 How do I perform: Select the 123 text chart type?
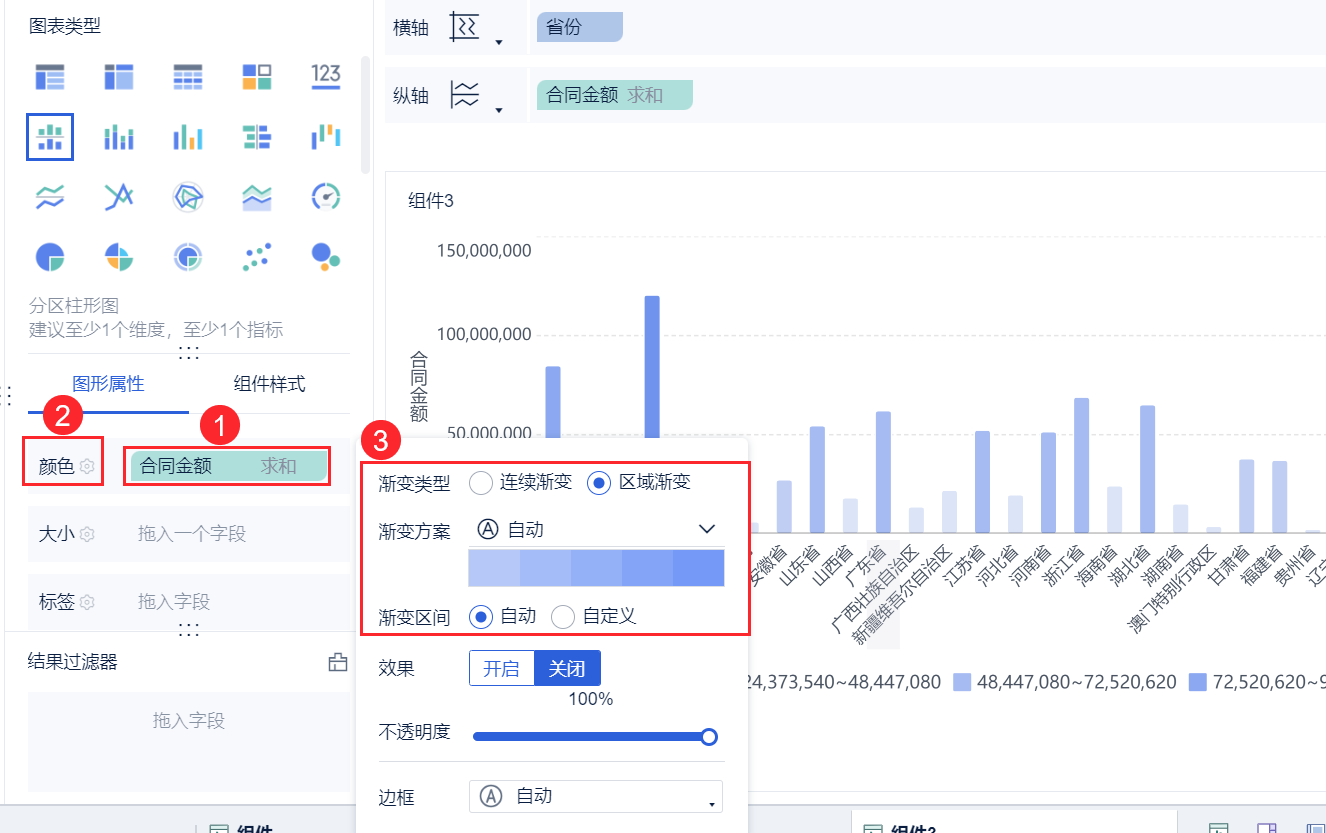point(326,76)
